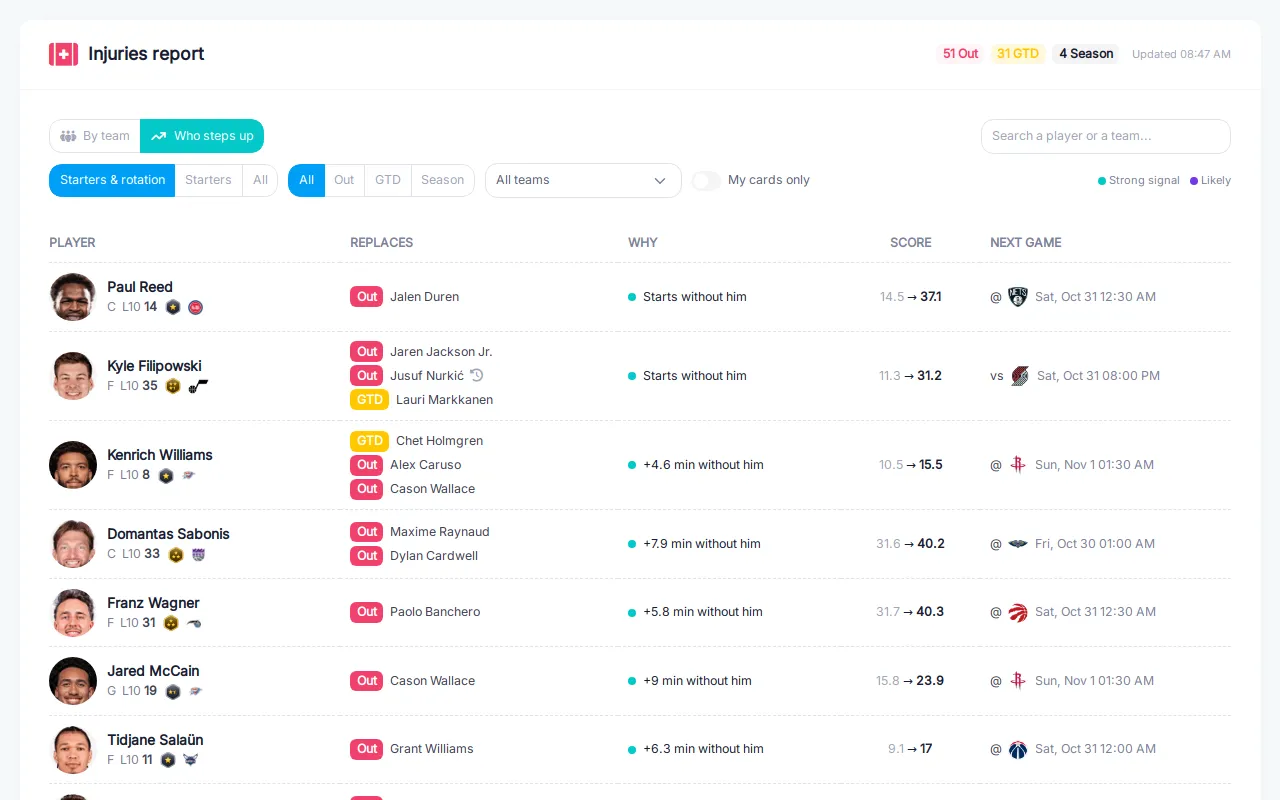The image size is (1280, 800).
Task: Click the Hornets team icon under Tidjane Salaün
Action: (x=191, y=760)
